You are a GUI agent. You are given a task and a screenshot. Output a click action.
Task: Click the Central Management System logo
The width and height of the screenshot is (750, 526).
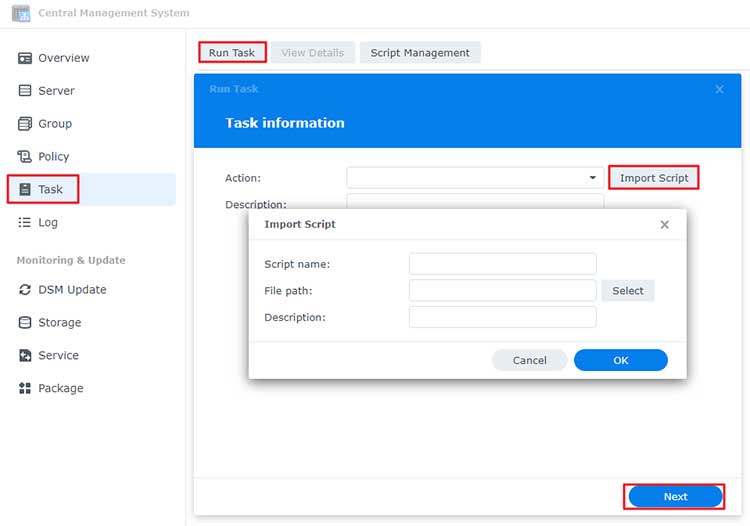pyautogui.click(x=20, y=13)
